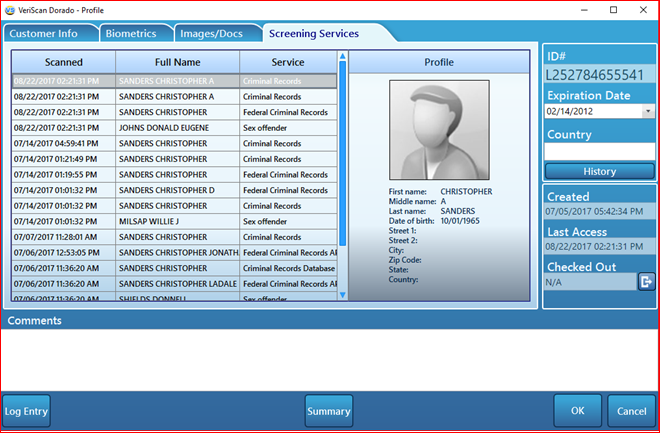Click the first name value CHRISTOPHER in profile
660x433 pixels.
click(x=466, y=191)
